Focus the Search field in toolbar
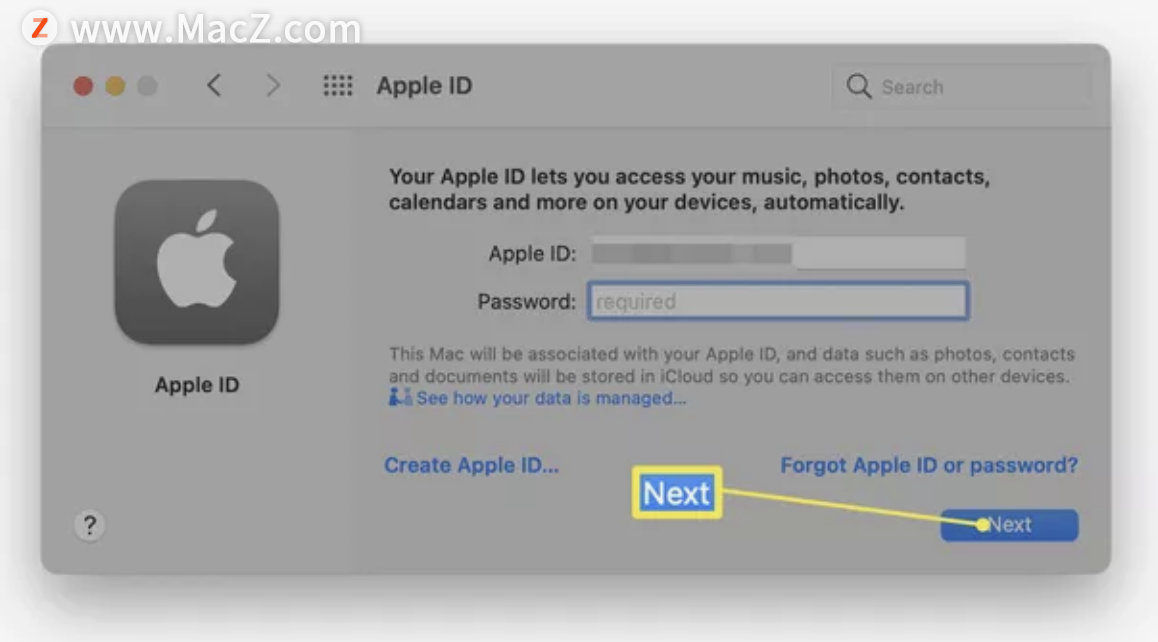The image size is (1158, 642). click(x=961, y=86)
